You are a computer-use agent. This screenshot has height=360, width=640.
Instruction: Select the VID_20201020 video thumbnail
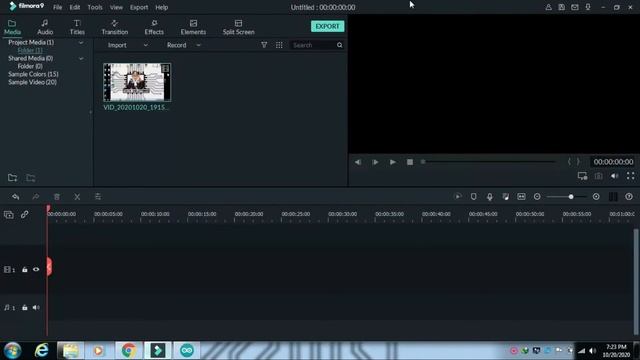(137, 82)
